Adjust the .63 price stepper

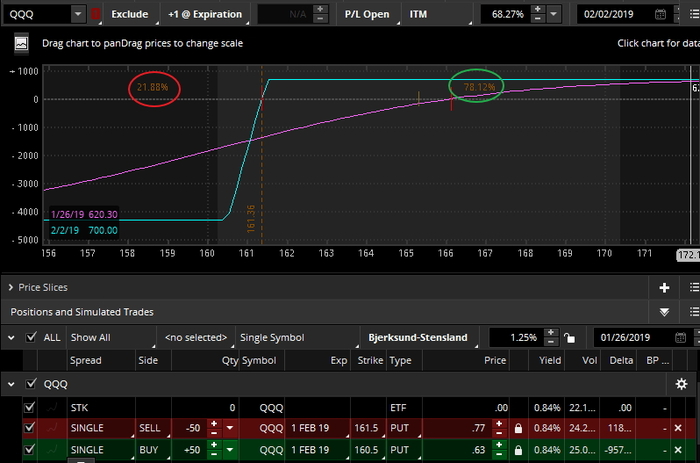tap(499, 450)
